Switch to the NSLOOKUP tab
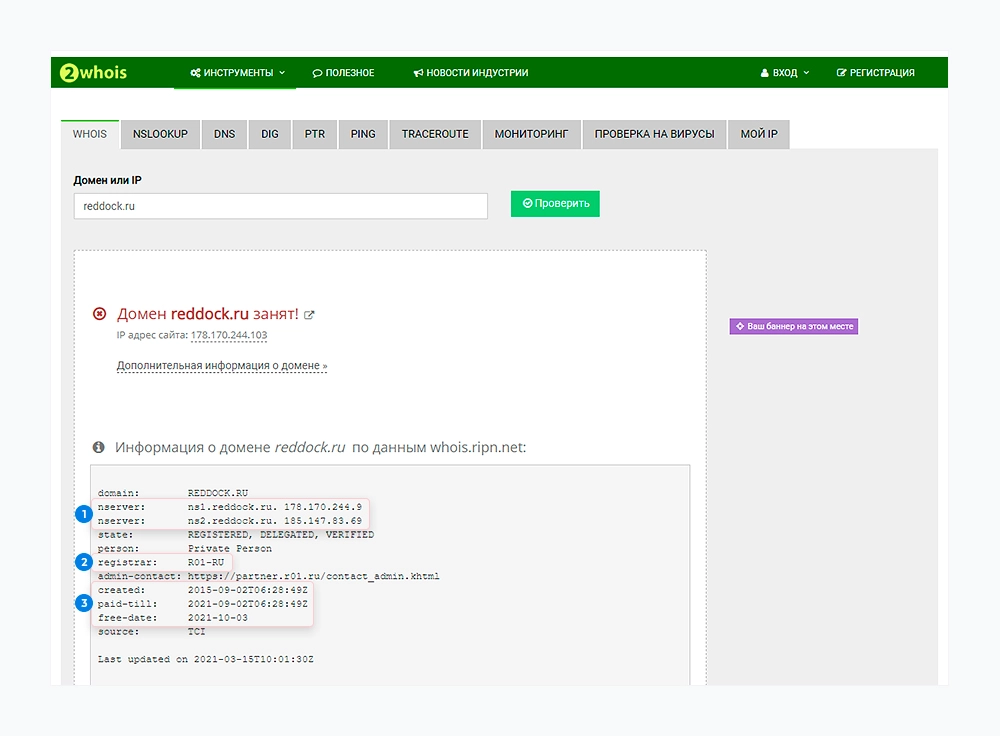This screenshot has height=736, width=1000. [x=160, y=134]
